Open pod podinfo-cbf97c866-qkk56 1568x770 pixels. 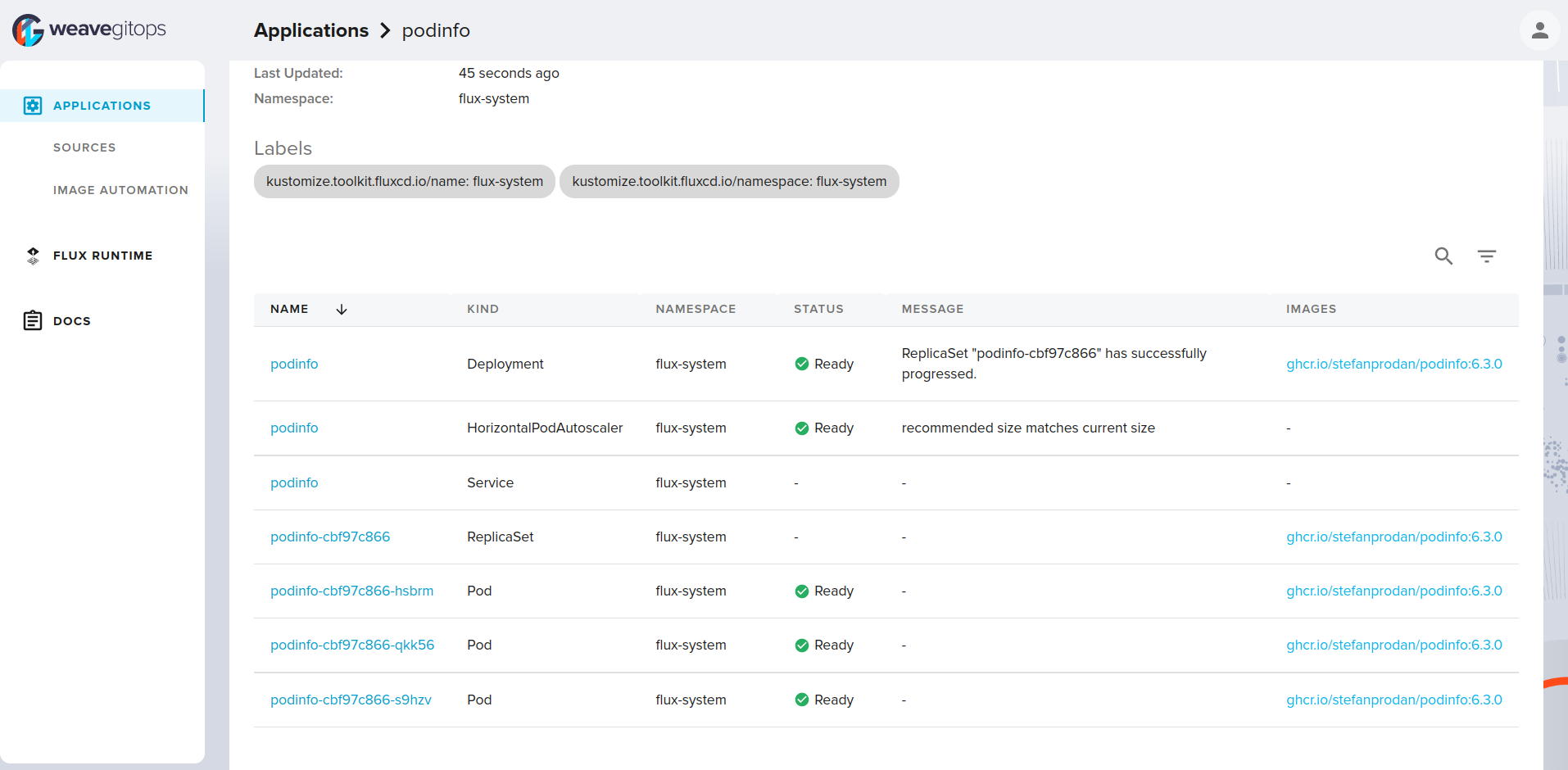pyautogui.click(x=352, y=645)
